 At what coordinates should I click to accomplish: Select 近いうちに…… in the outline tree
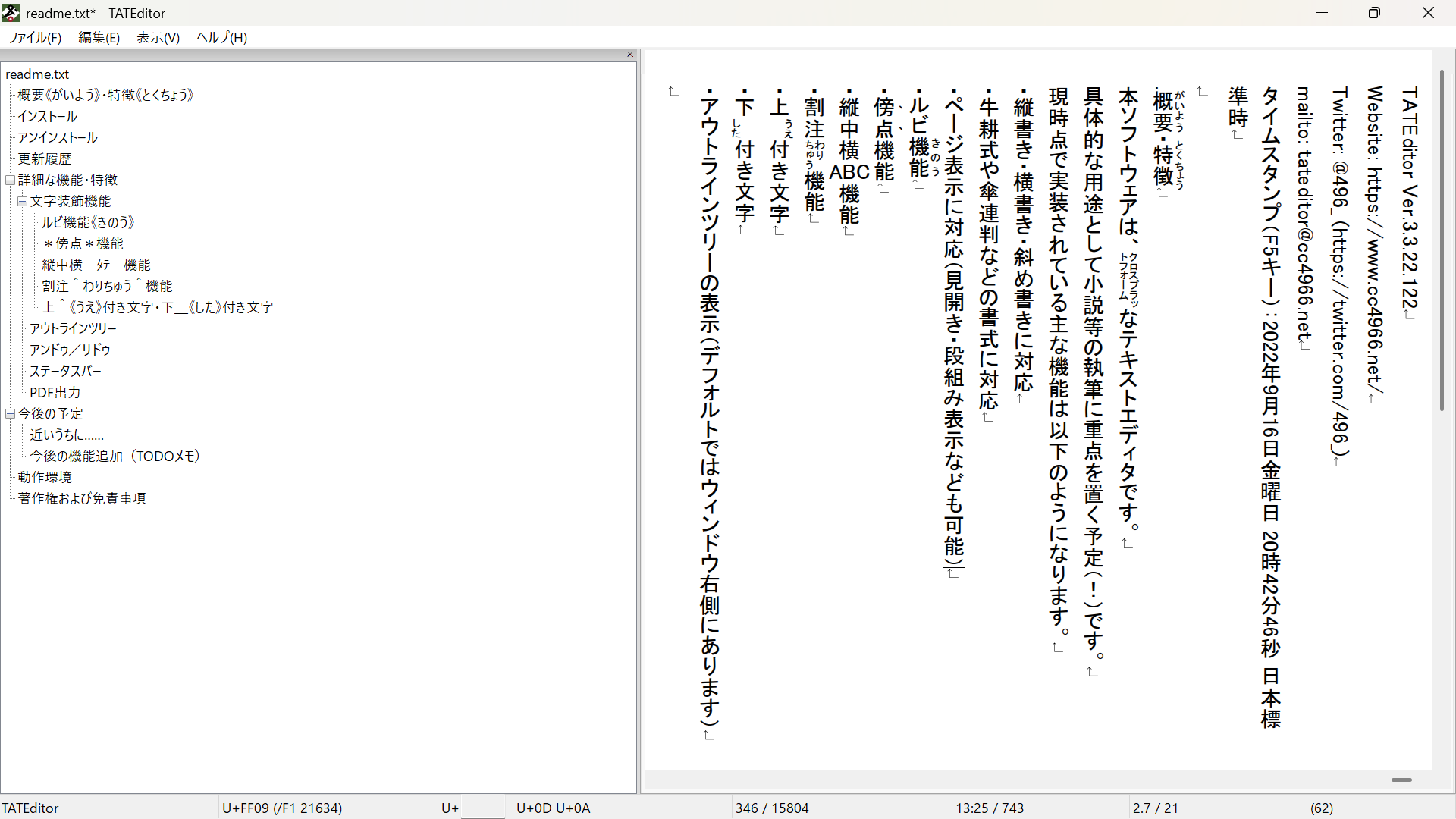67,435
